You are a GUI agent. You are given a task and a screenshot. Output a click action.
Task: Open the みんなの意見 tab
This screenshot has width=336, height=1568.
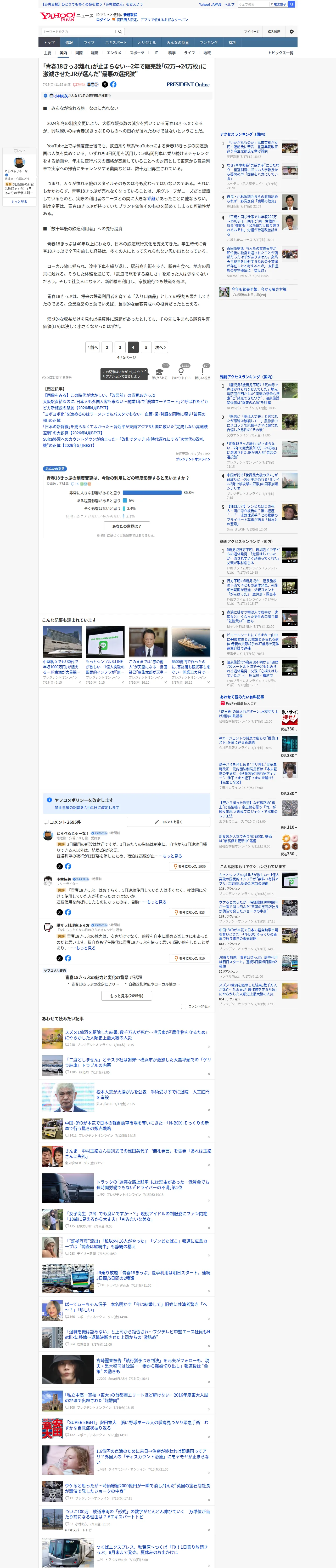177,43
